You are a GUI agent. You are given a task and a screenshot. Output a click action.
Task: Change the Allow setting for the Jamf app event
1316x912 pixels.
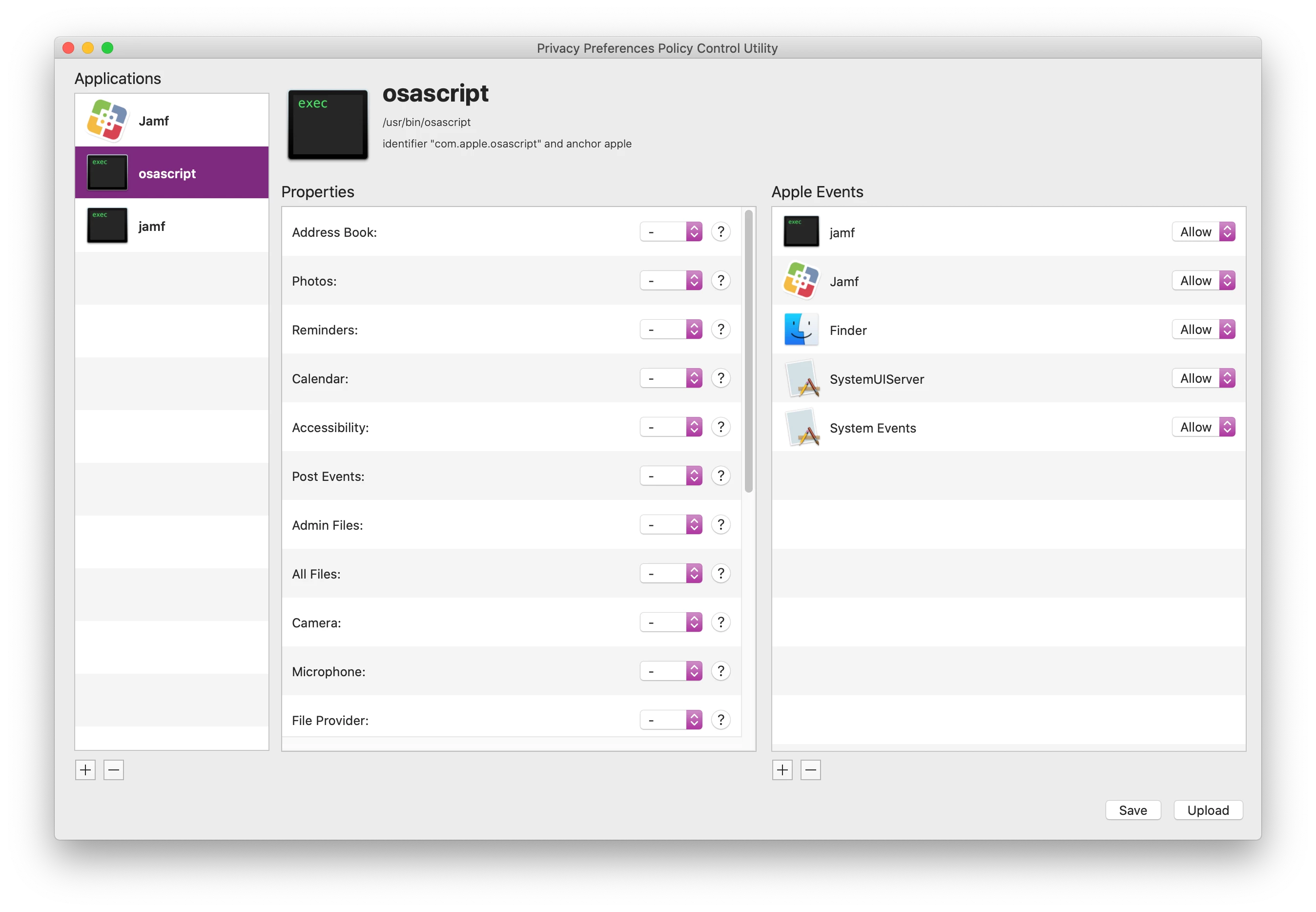(x=1203, y=281)
